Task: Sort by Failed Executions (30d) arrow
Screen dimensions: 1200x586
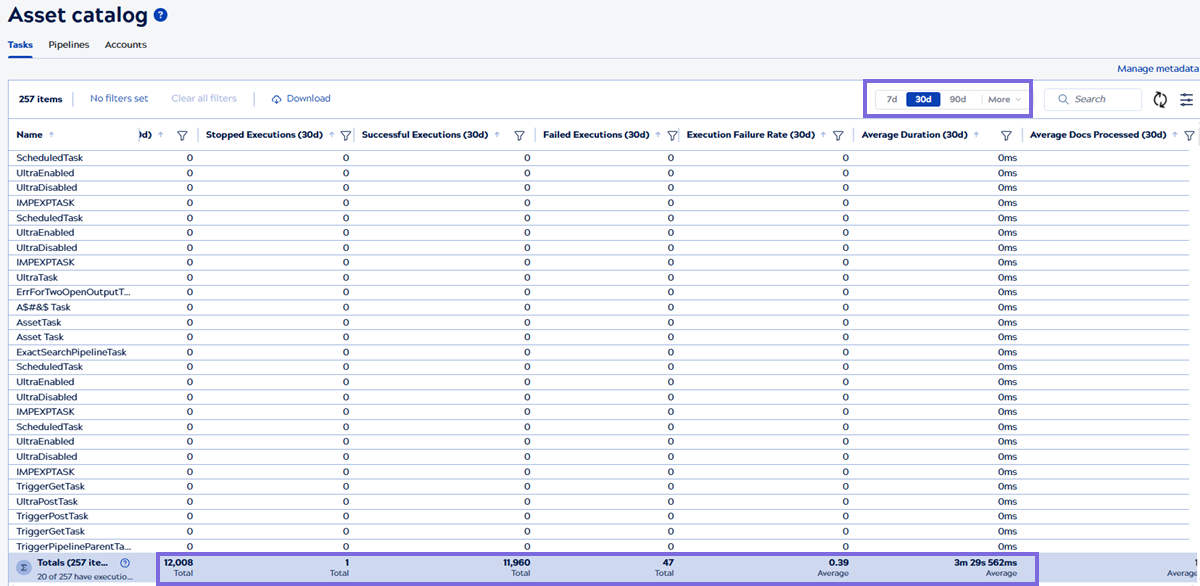Action: point(658,134)
